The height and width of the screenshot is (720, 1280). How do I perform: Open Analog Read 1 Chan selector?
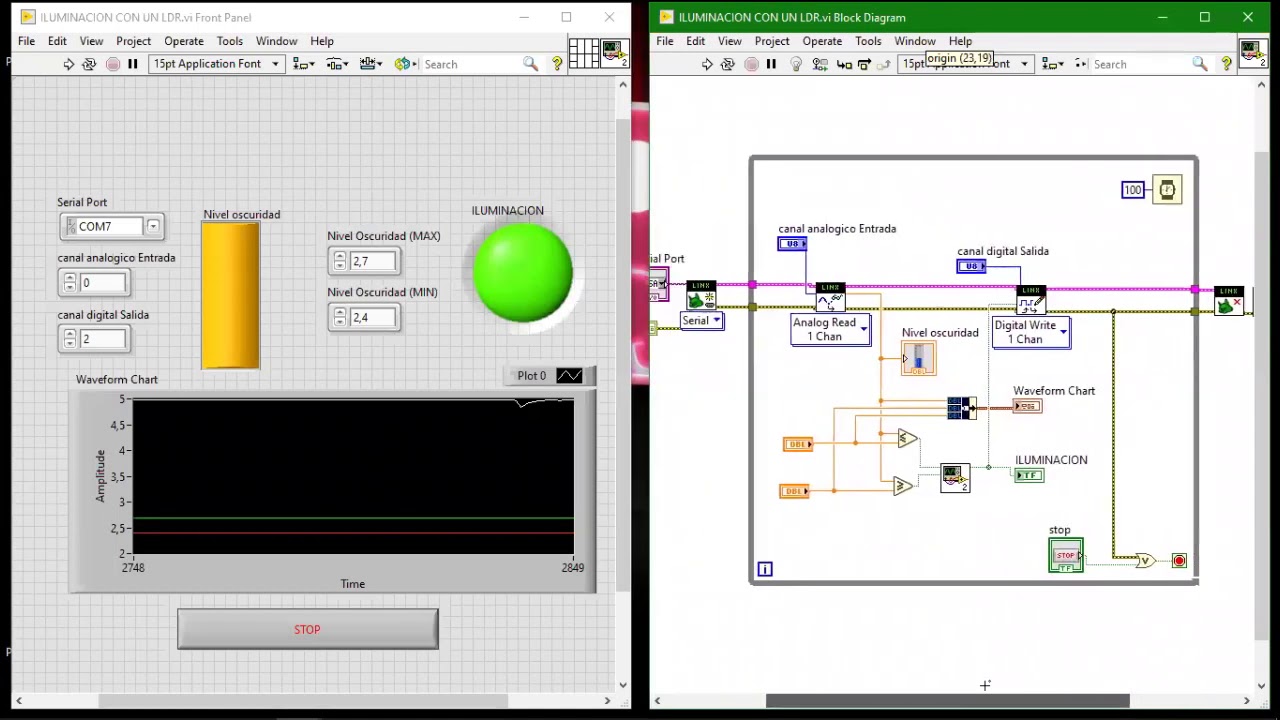point(831,330)
